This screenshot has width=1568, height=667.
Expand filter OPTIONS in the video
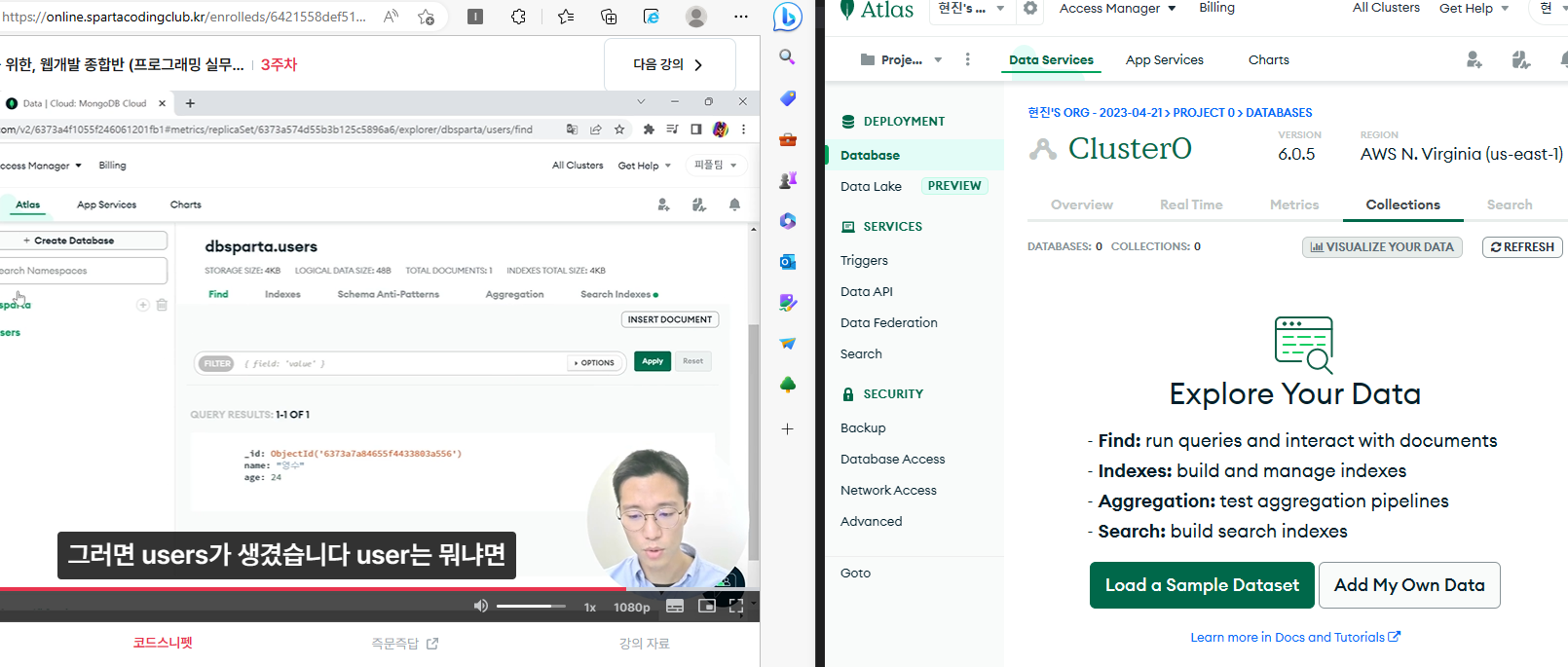[595, 362]
